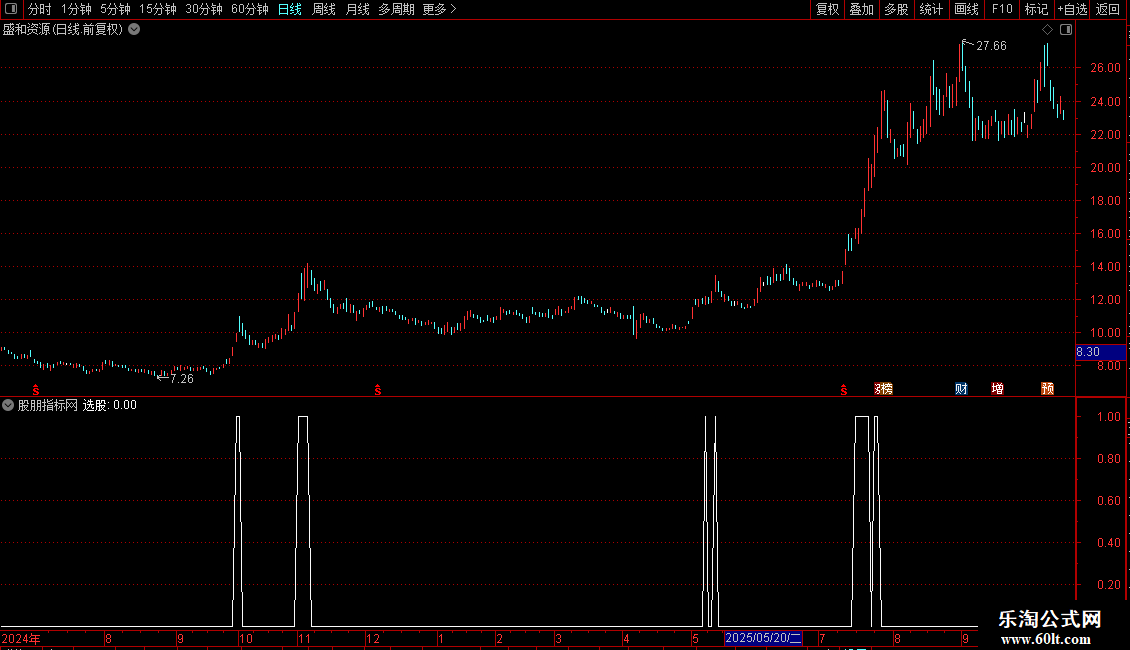Click the diamond icon above price chart
Viewport: 1130px width, 650px height.
click(x=1048, y=30)
